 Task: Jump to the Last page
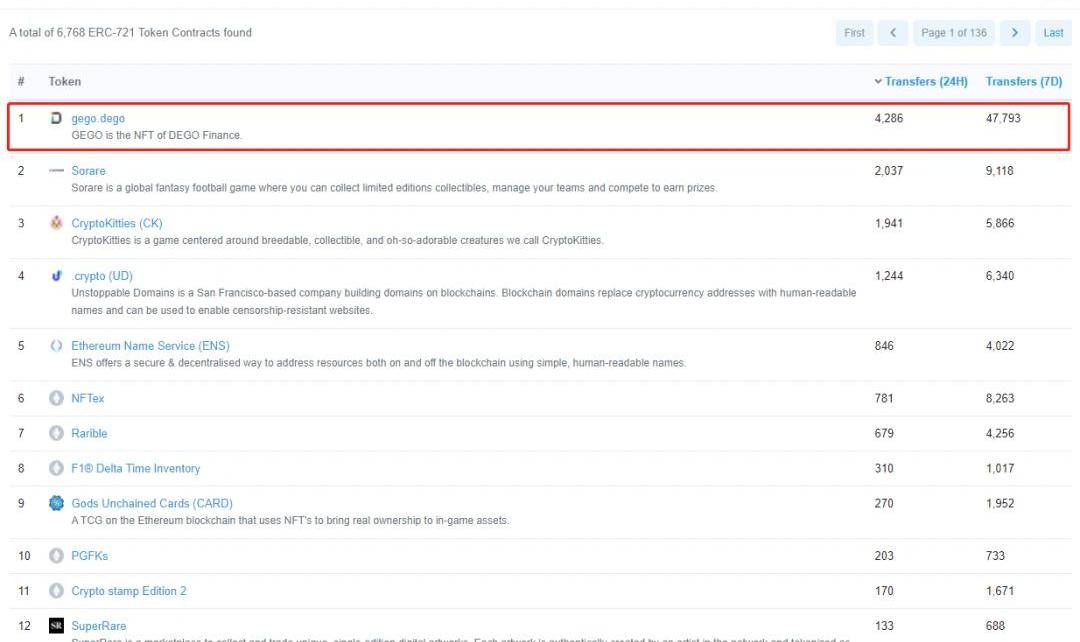pos(1053,32)
